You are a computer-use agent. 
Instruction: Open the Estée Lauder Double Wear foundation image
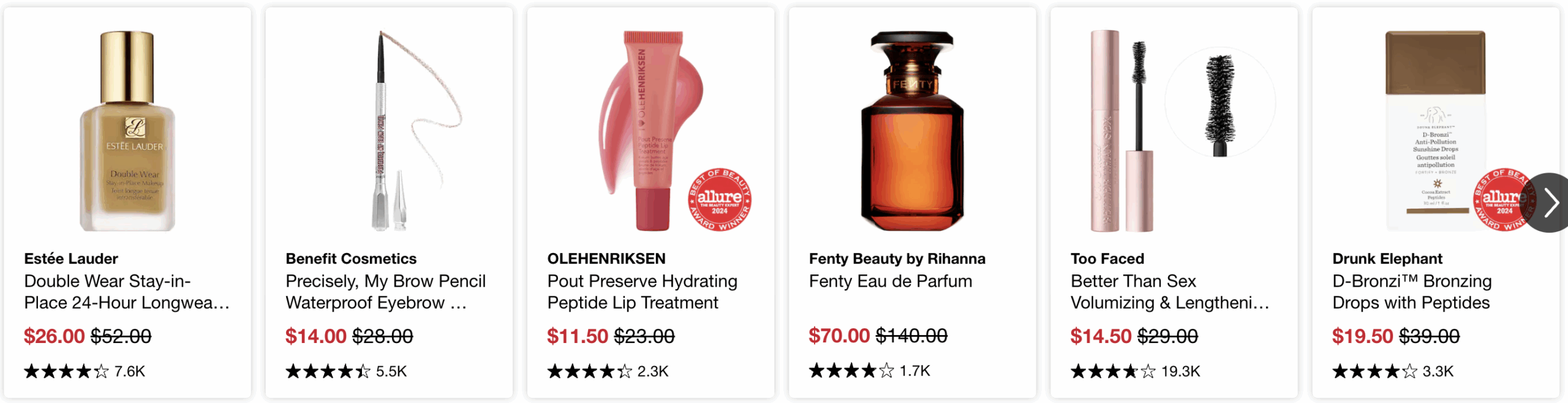(127, 131)
